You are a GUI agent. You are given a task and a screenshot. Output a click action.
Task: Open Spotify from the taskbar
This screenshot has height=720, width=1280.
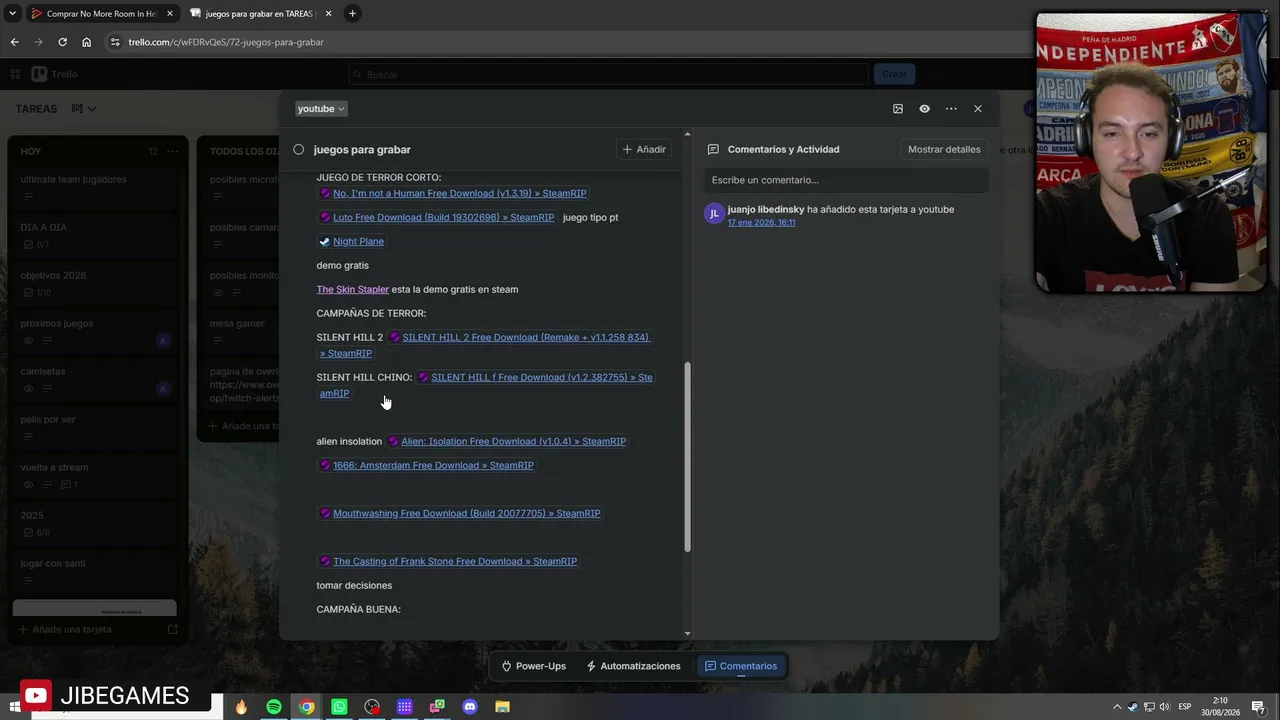point(274,707)
